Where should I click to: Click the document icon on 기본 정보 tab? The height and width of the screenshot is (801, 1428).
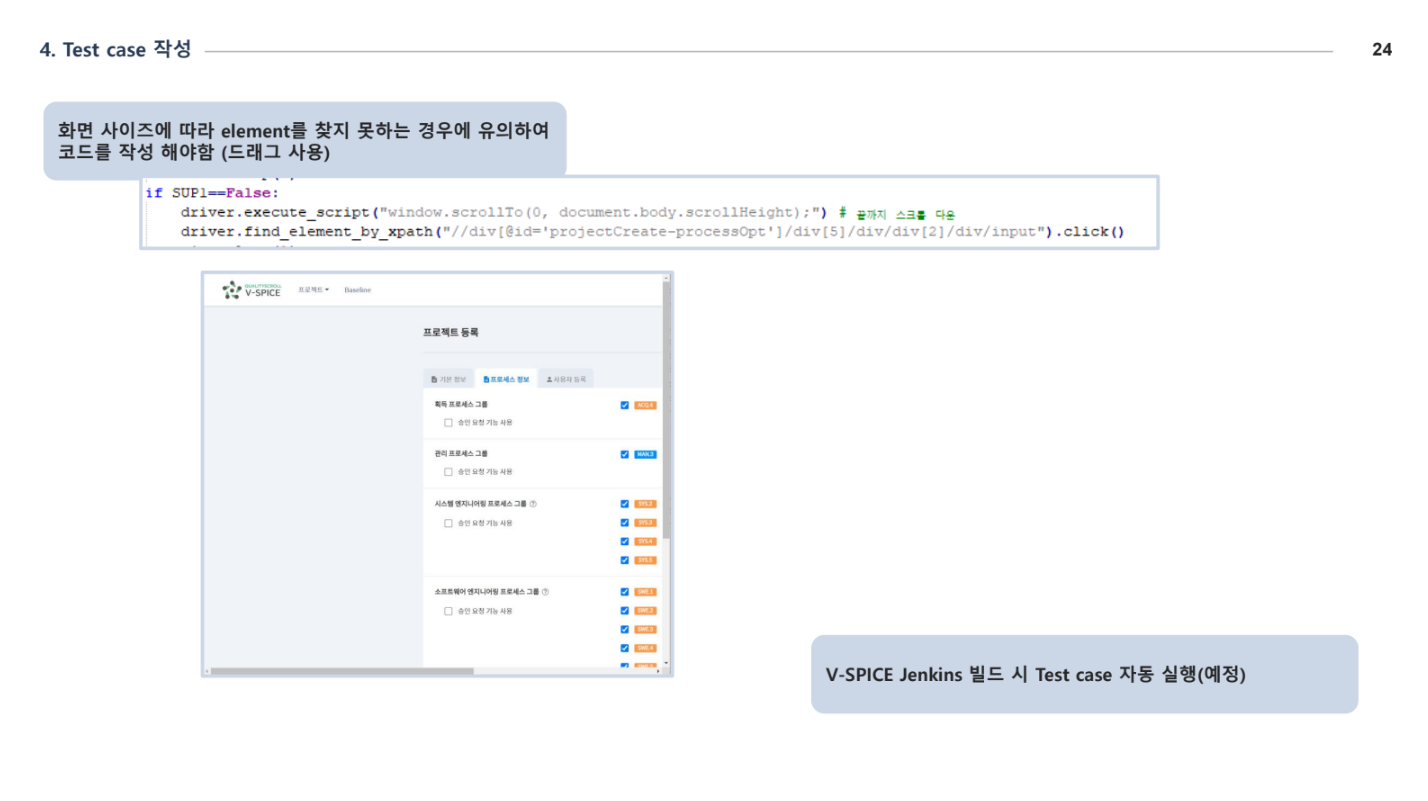click(433, 378)
